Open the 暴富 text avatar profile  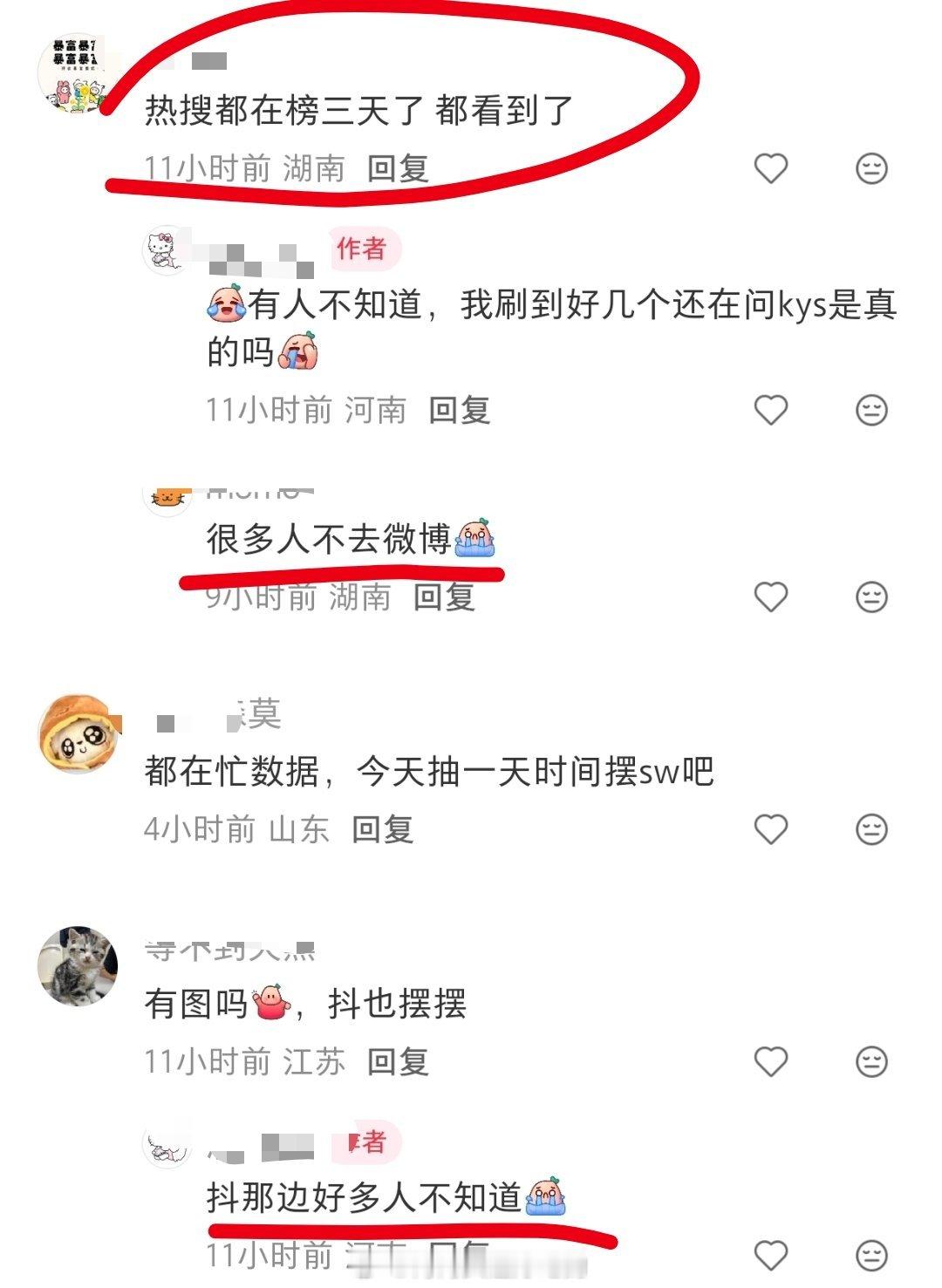pos(75,74)
